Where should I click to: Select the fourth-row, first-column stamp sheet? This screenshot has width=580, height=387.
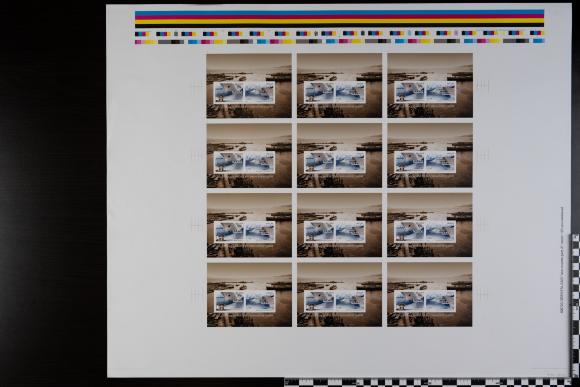click(x=249, y=295)
